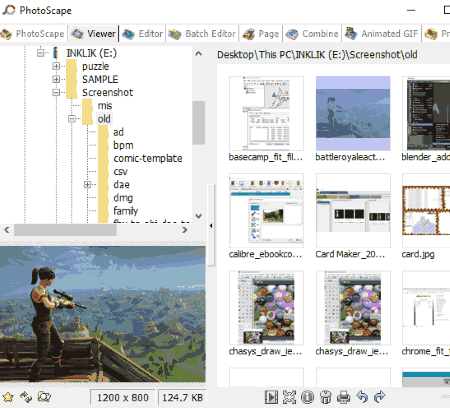Select the first chasys_draw_ie... thumbnail

(266, 308)
